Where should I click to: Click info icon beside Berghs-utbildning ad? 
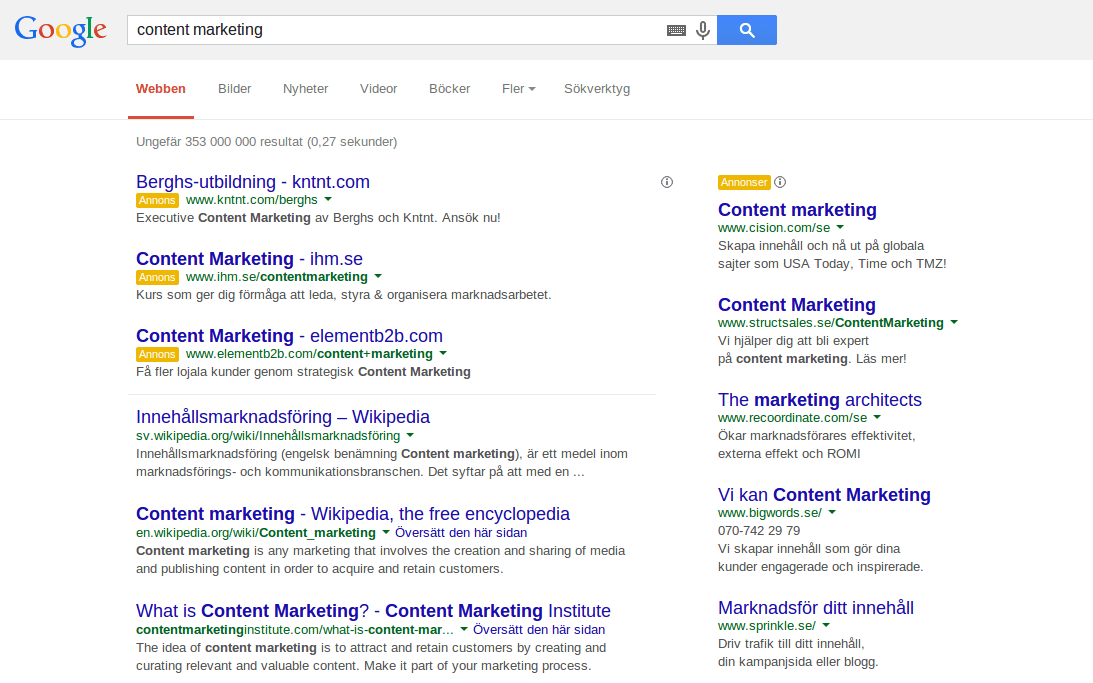(x=667, y=182)
